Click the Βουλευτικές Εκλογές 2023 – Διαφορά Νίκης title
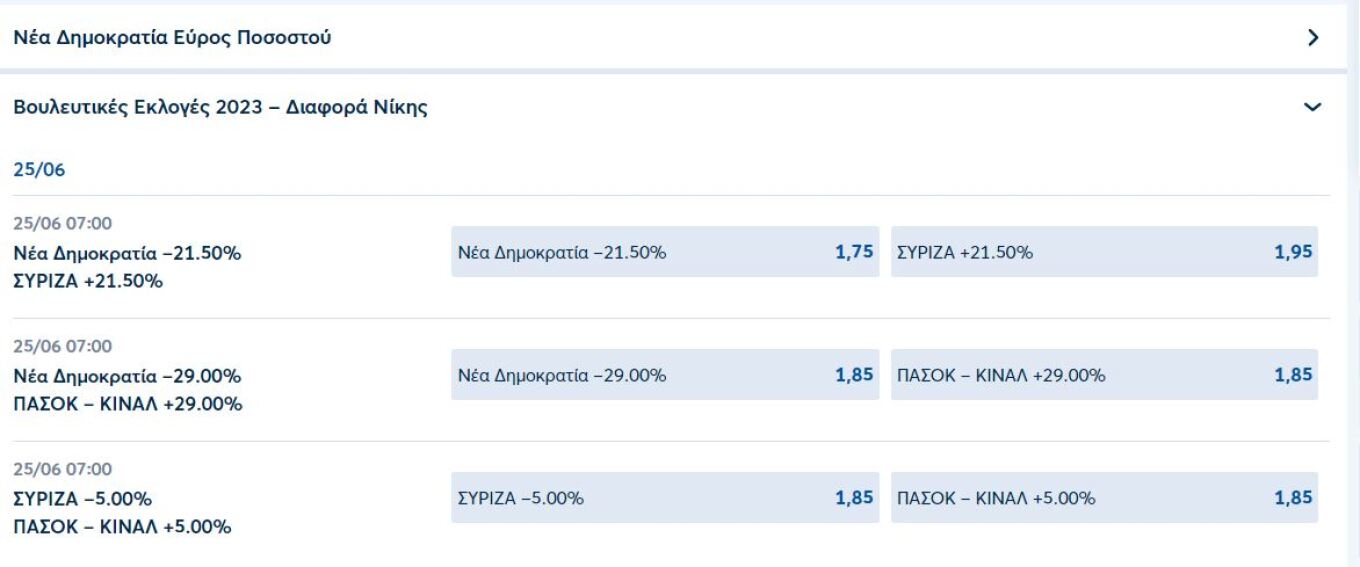Screen dimensions: 1360x567 point(220,108)
